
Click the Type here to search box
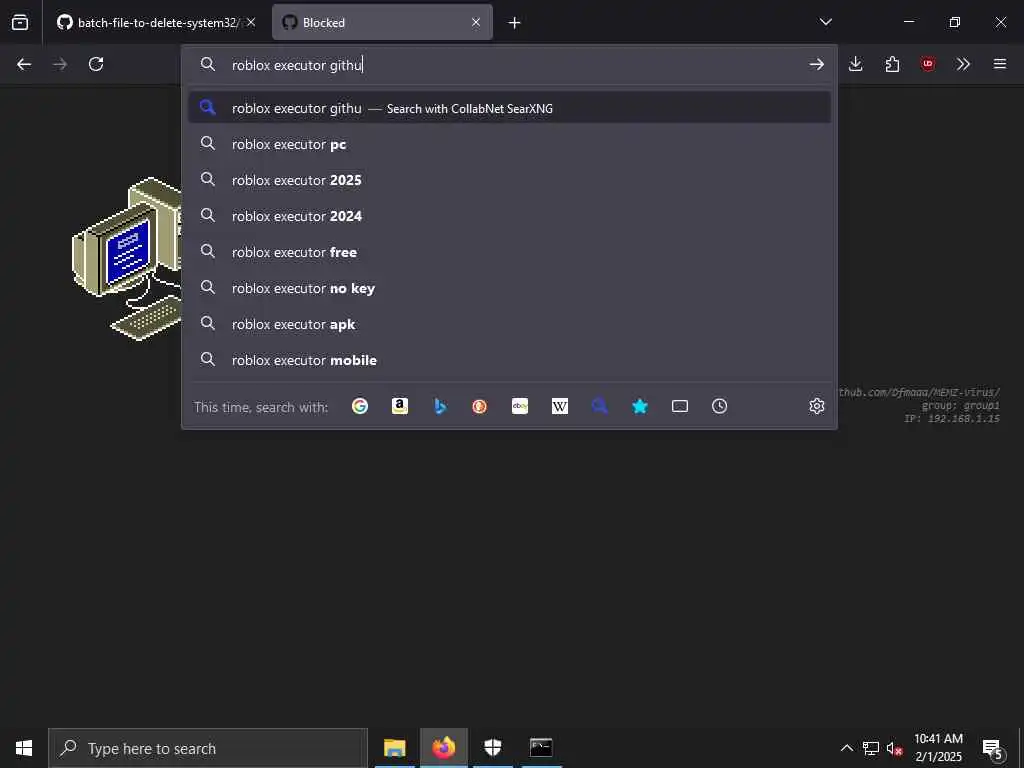coord(208,748)
